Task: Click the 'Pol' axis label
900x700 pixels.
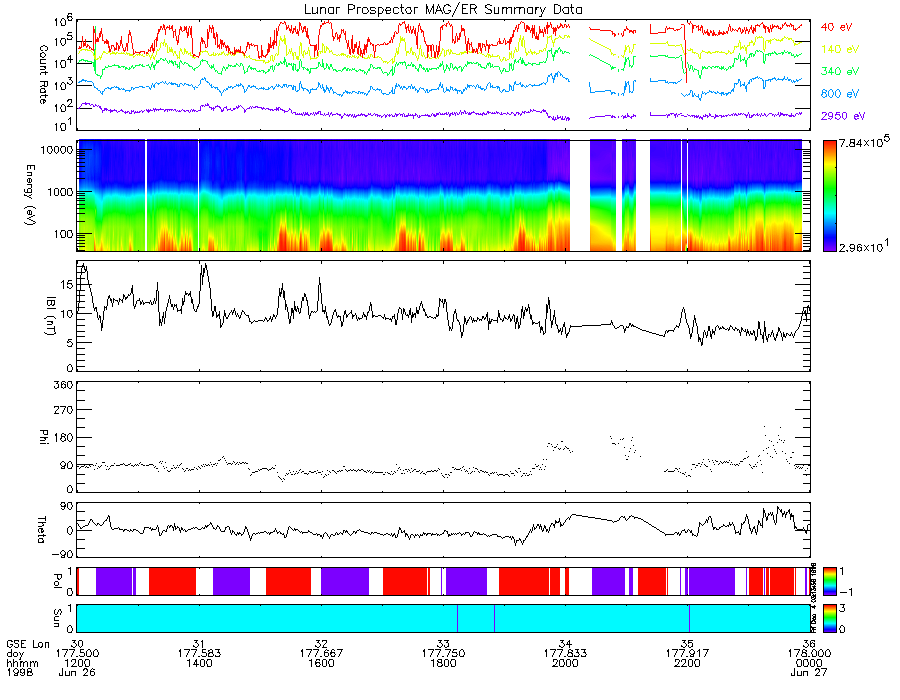Action: [x=57, y=581]
